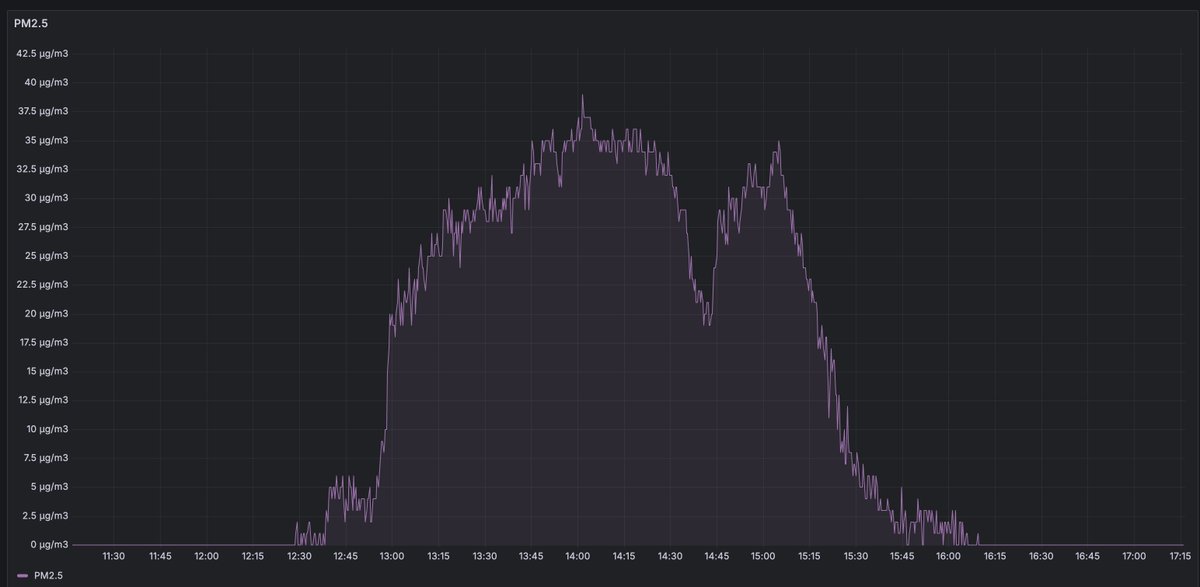Click the 13:30 time axis label
Image resolution: width=1200 pixels, height=587 pixels.
point(485,556)
